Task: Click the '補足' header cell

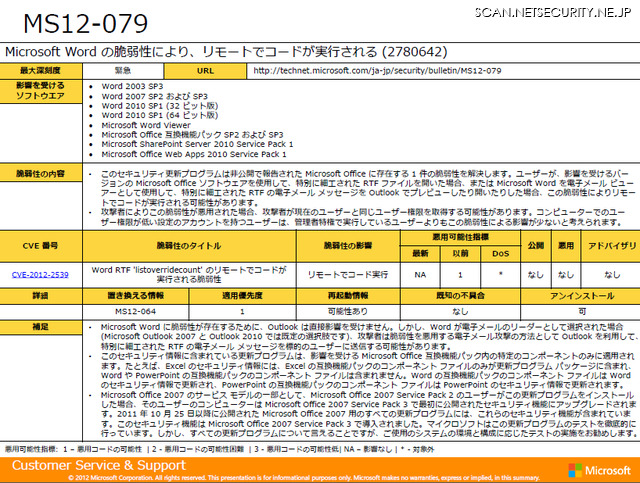Action: click(41, 327)
